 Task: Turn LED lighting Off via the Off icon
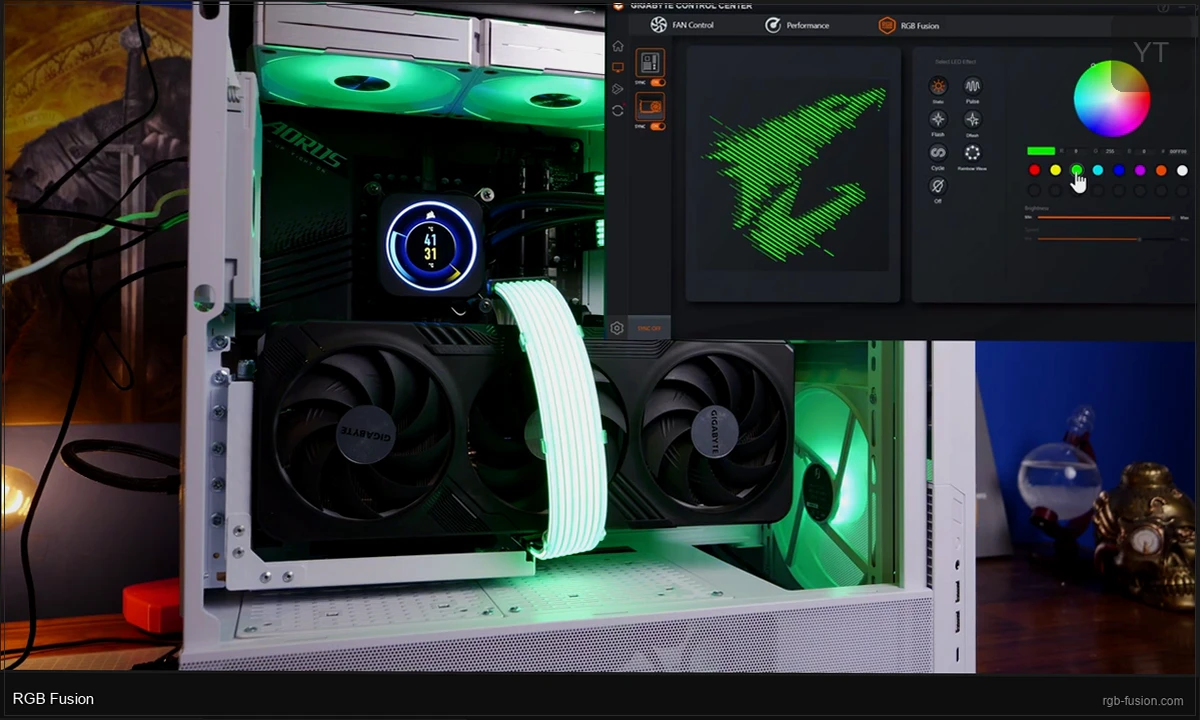coord(938,184)
